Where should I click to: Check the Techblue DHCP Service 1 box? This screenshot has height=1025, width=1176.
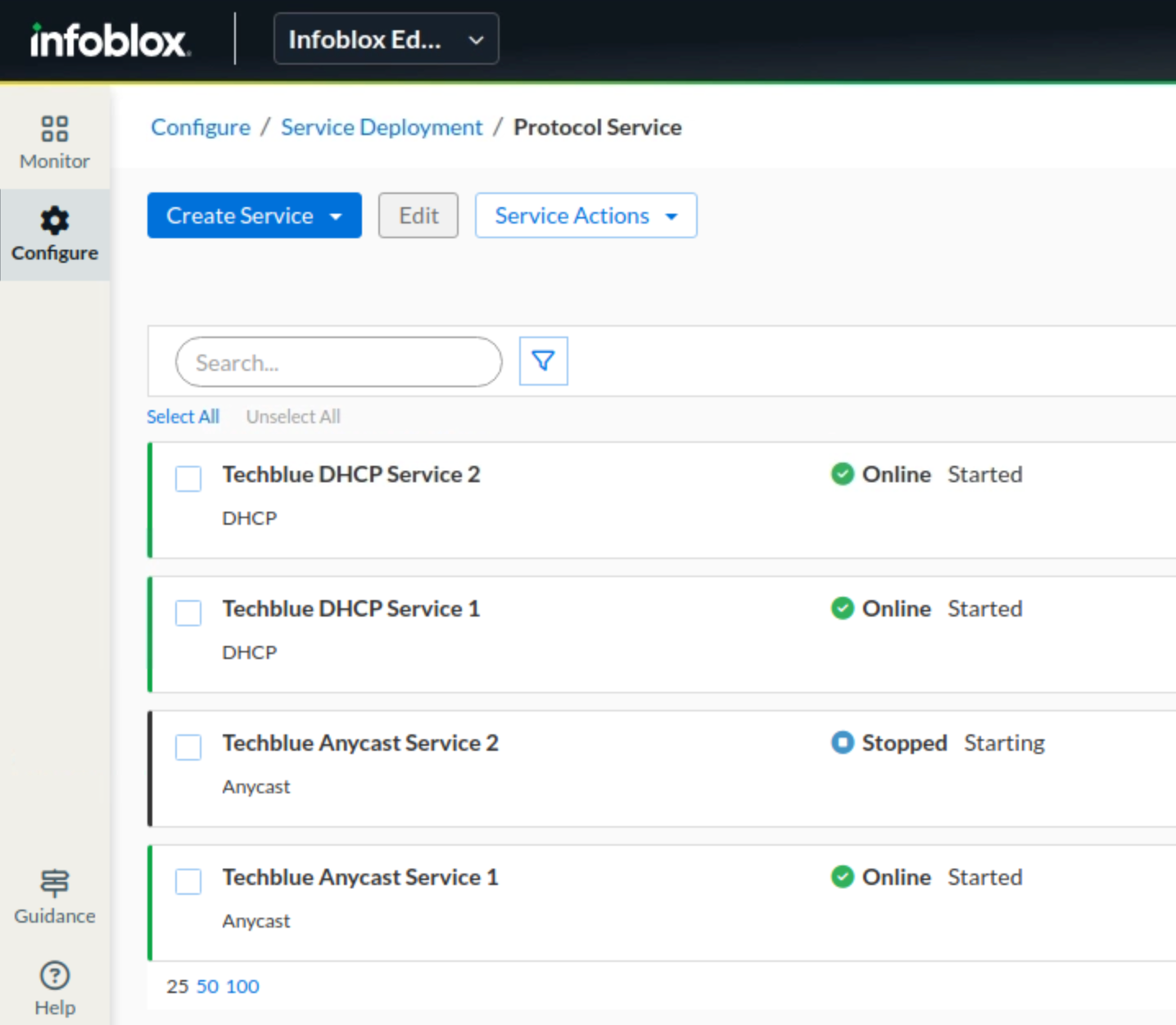click(188, 613)
